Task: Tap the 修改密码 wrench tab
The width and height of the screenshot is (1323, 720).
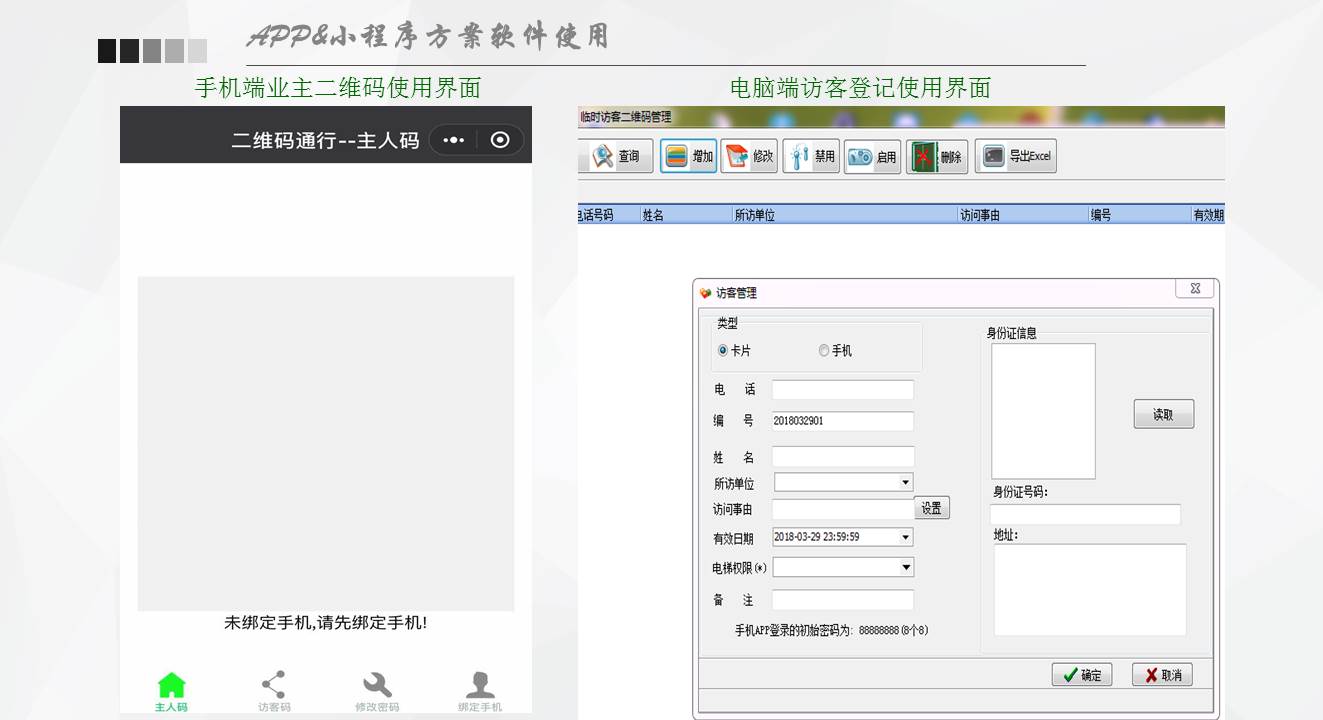Action: pyautogui.click(x=377, y=691)
